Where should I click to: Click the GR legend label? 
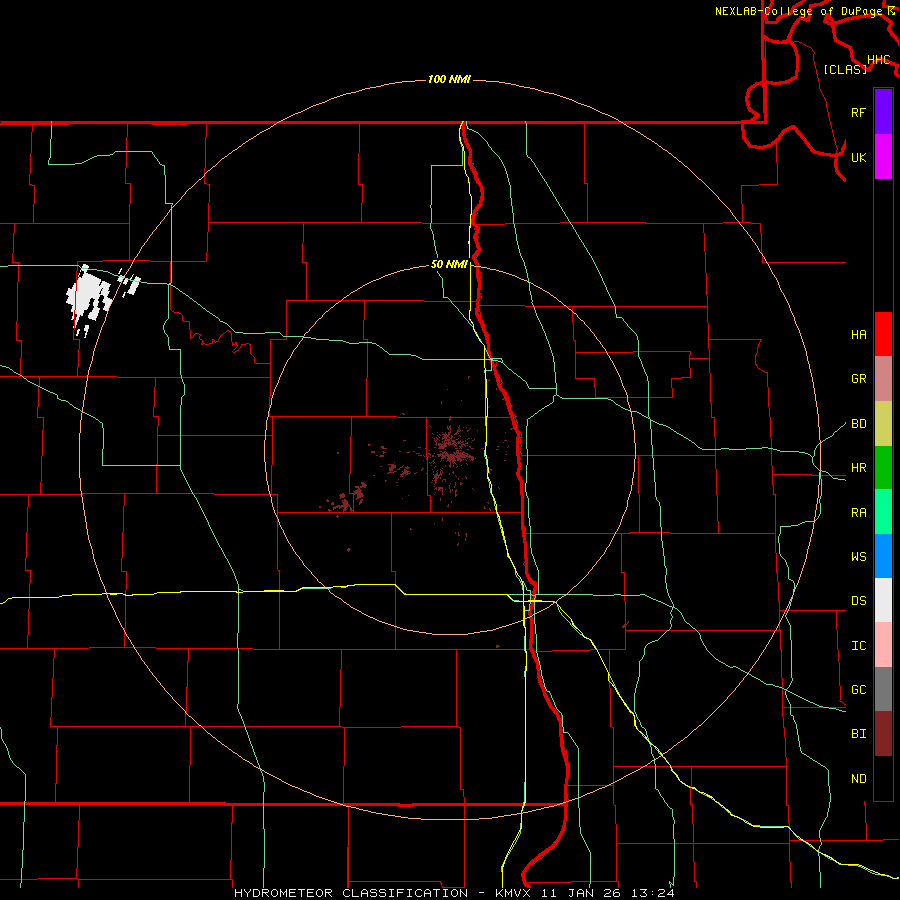[x=859, y=379]
